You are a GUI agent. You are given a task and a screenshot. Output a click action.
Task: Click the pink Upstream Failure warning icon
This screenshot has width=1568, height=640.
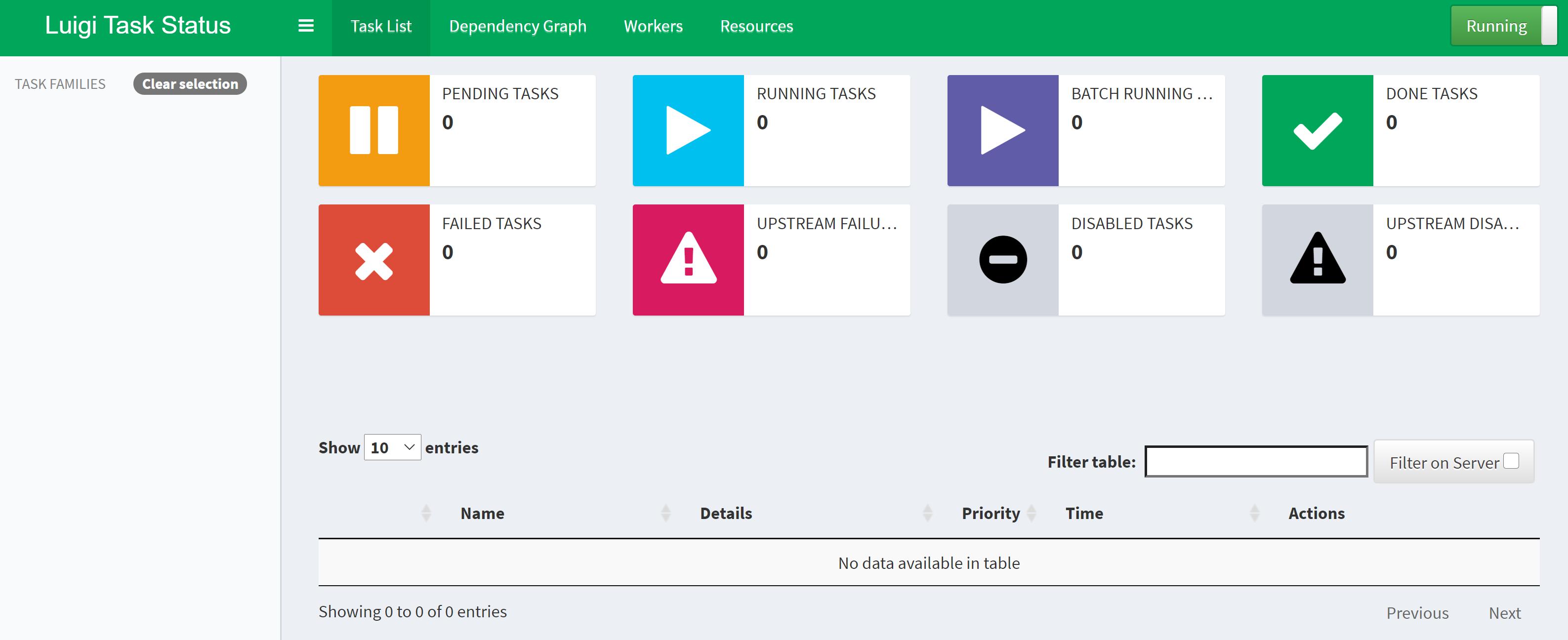click(x=688, y=260)
